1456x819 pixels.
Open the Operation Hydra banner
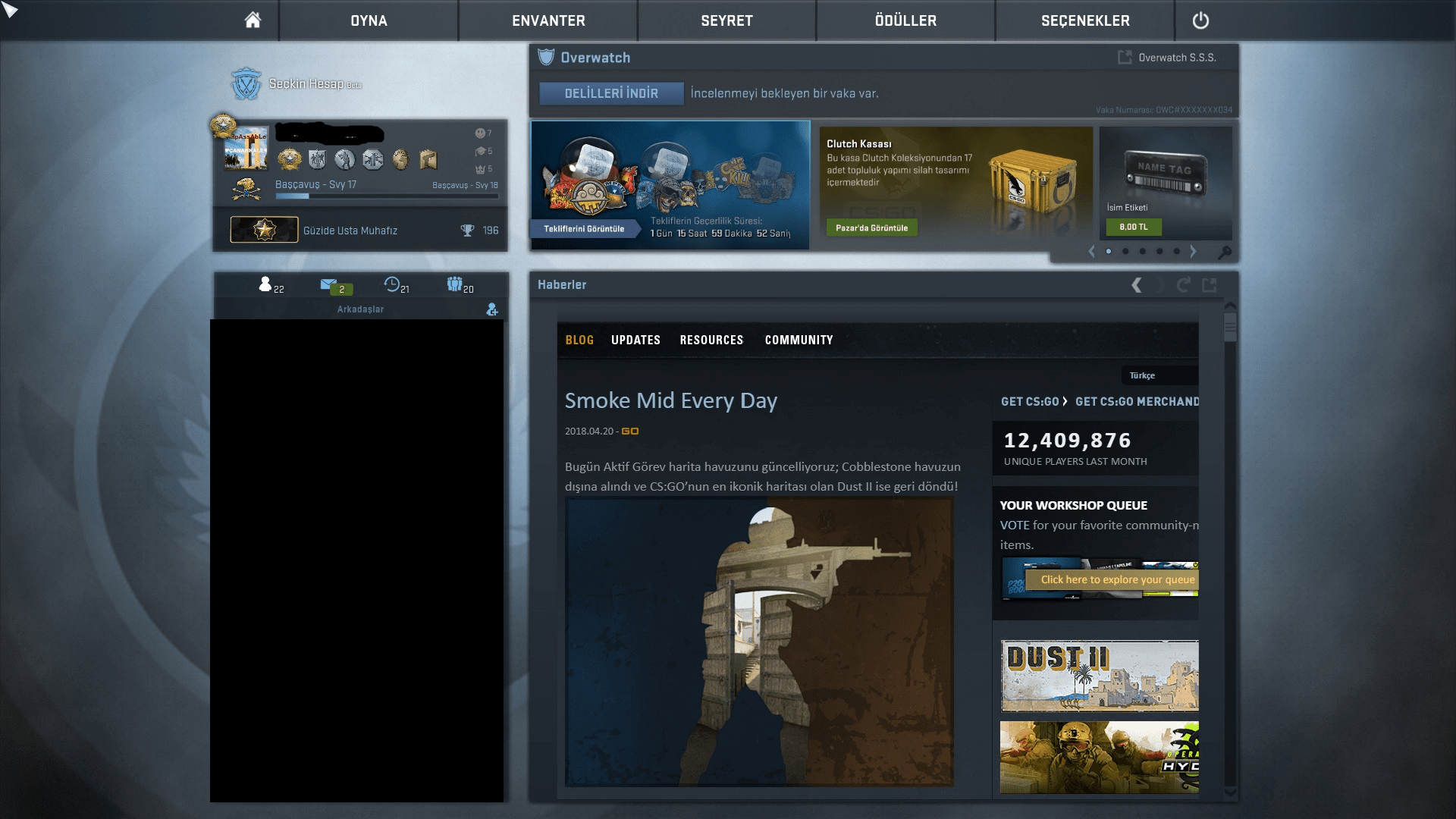pos(1100,757)
